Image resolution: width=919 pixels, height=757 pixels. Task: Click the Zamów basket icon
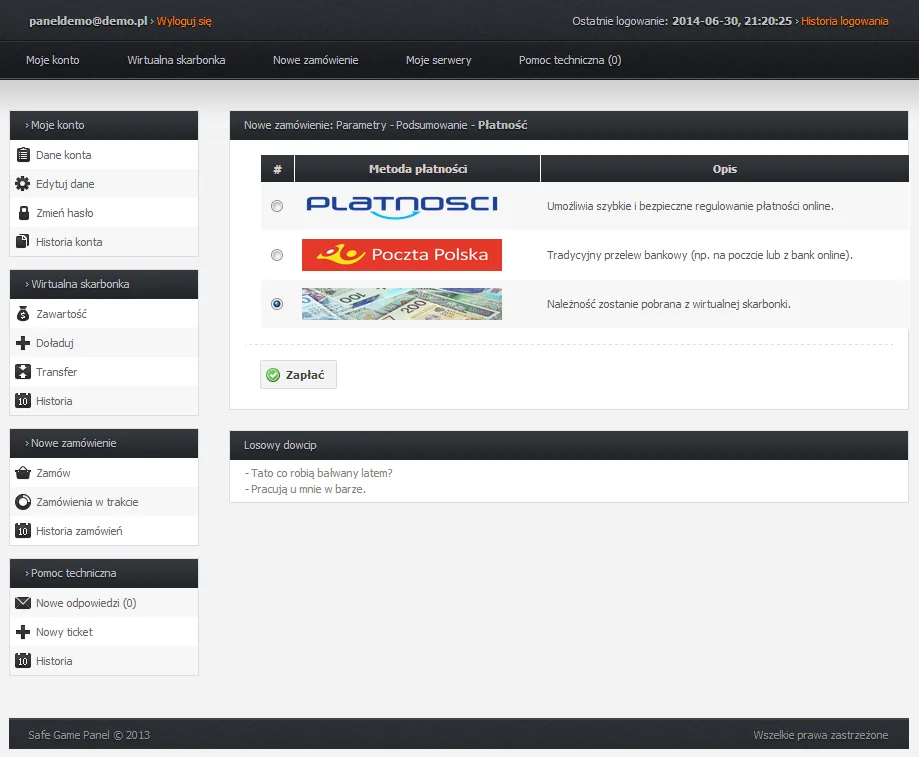(23, 473)
